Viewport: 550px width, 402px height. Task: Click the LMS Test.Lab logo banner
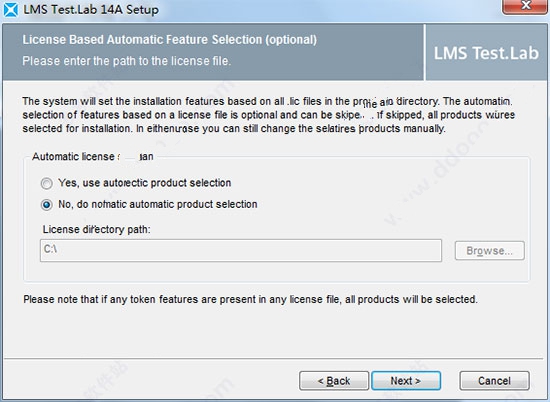(486, 53)
